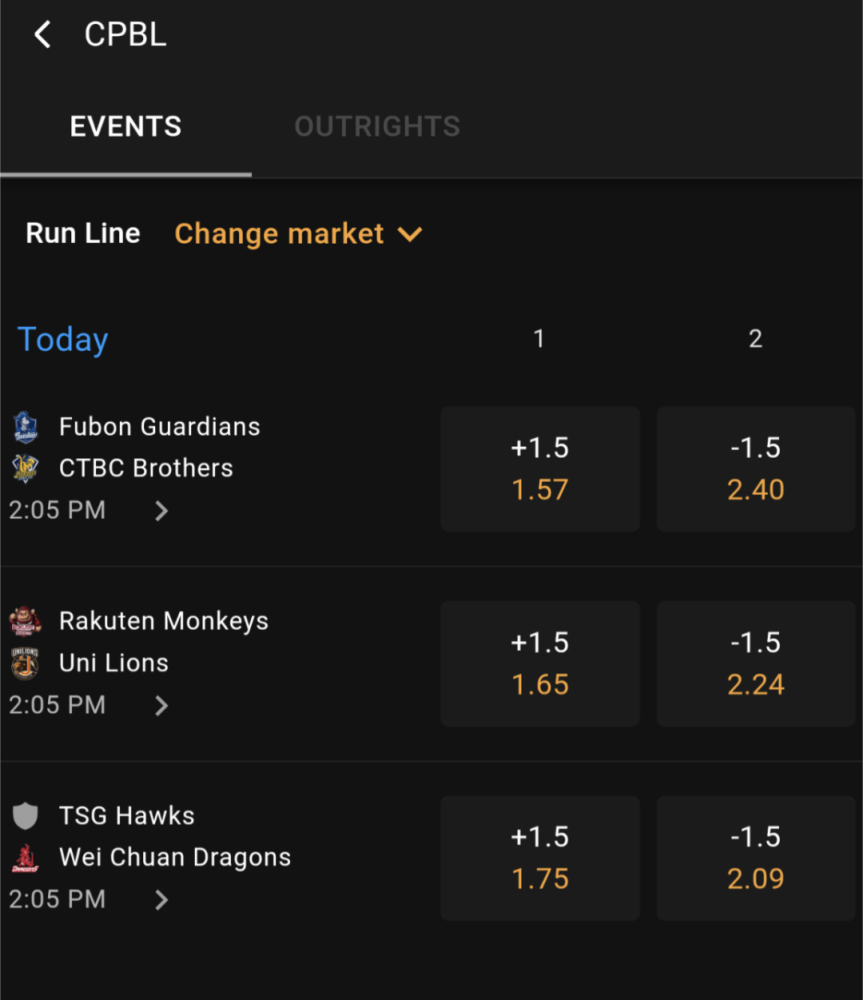Tap the back arrow next to CPBL
The width and height of the screenshot is (863, 1000).
[x=42, y=34]
